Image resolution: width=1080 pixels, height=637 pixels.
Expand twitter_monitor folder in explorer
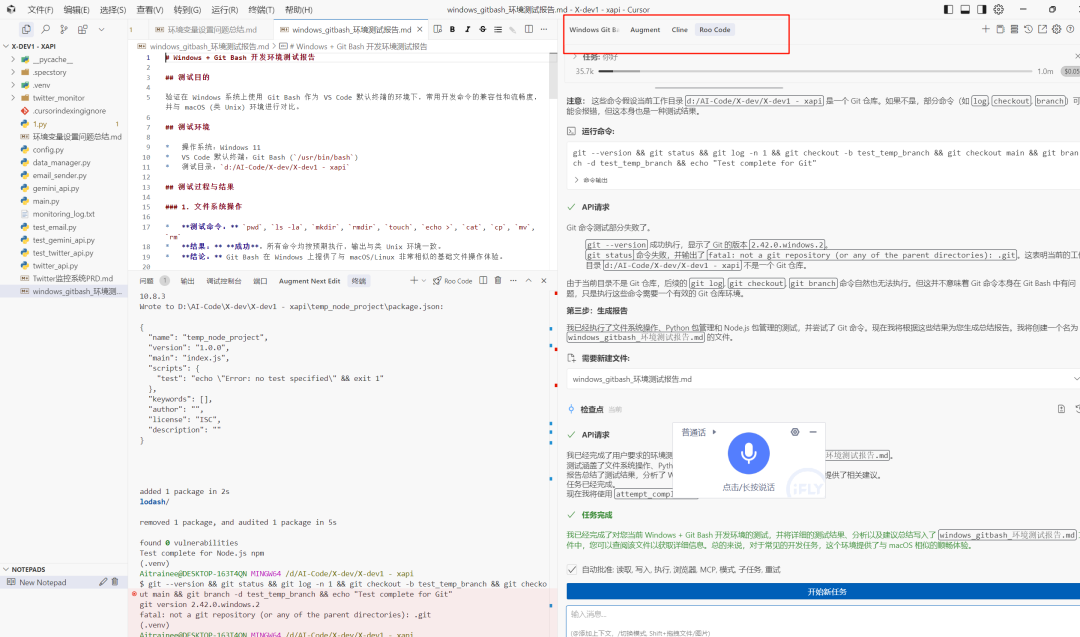[x=13, y=98]
